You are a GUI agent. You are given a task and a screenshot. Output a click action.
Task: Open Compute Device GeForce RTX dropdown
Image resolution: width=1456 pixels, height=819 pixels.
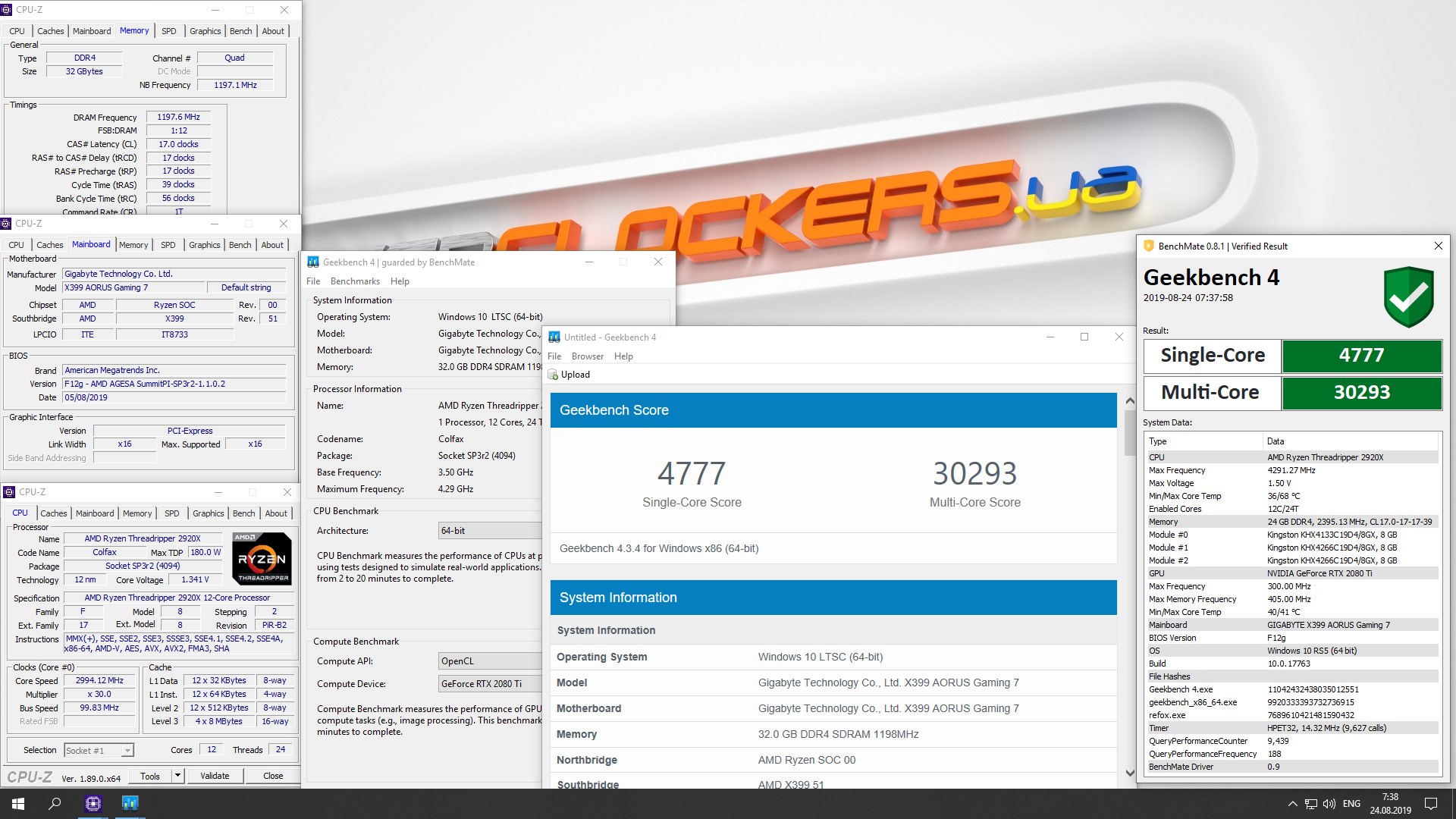coord(490,684)
